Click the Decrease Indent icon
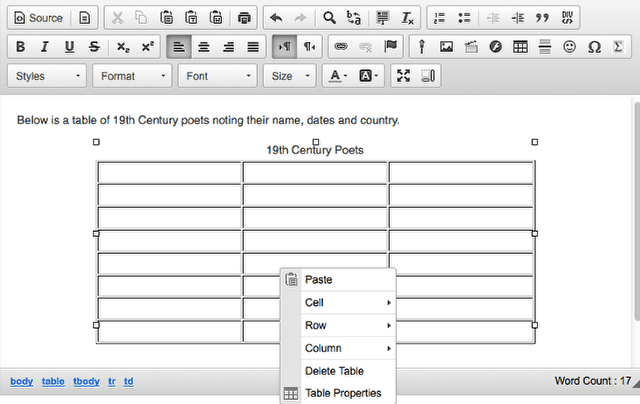 (x=493, y=18)
